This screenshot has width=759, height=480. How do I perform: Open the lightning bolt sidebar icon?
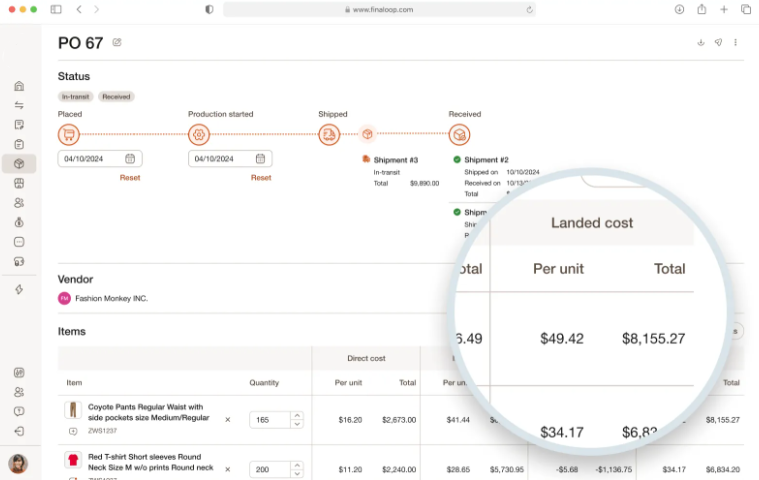[x=18, y=289]
